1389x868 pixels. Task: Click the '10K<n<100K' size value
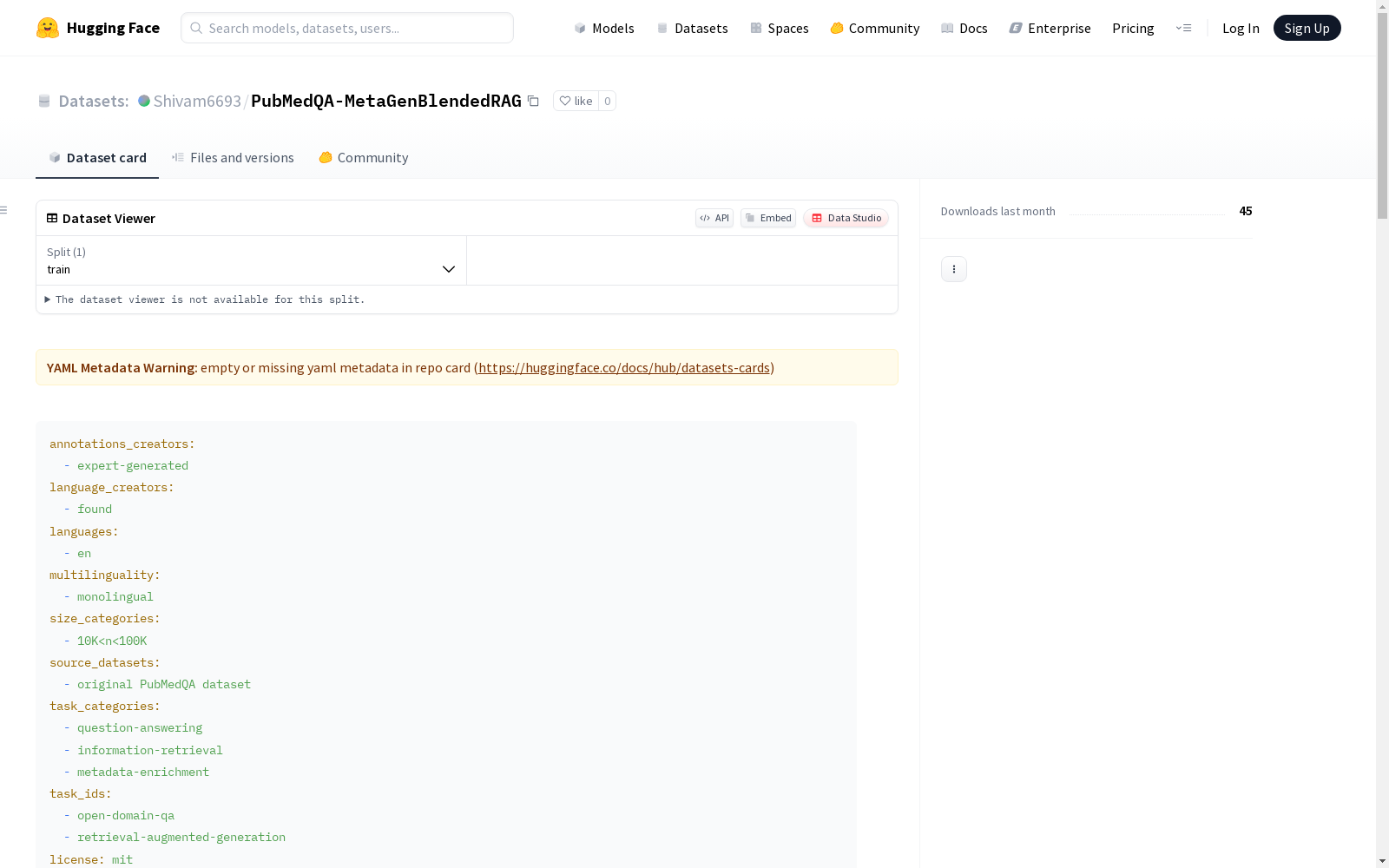click(x=112, y=641)
